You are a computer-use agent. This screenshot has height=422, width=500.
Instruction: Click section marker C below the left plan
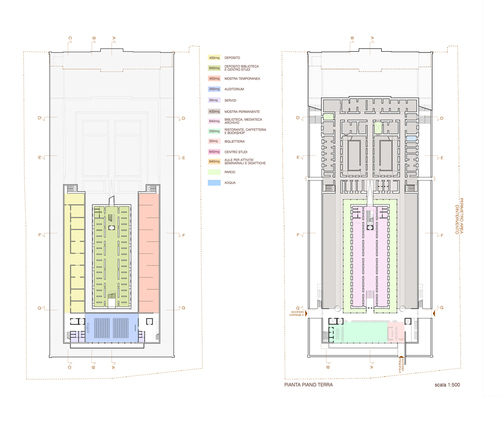(69, 367)
